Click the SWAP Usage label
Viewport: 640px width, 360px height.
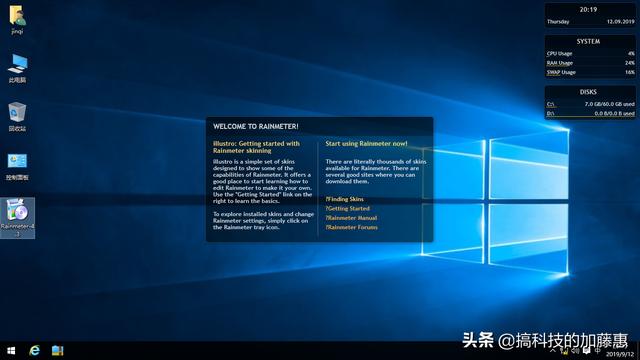click(561, 72)
